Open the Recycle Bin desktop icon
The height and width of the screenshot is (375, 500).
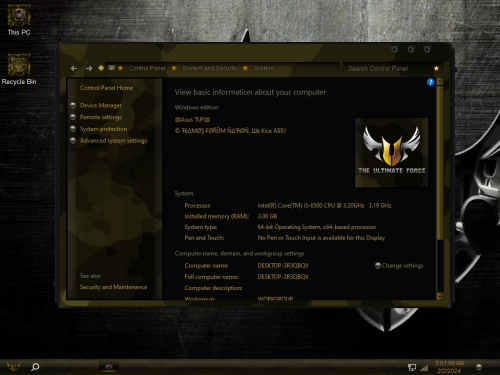click(x=19, y=69)
